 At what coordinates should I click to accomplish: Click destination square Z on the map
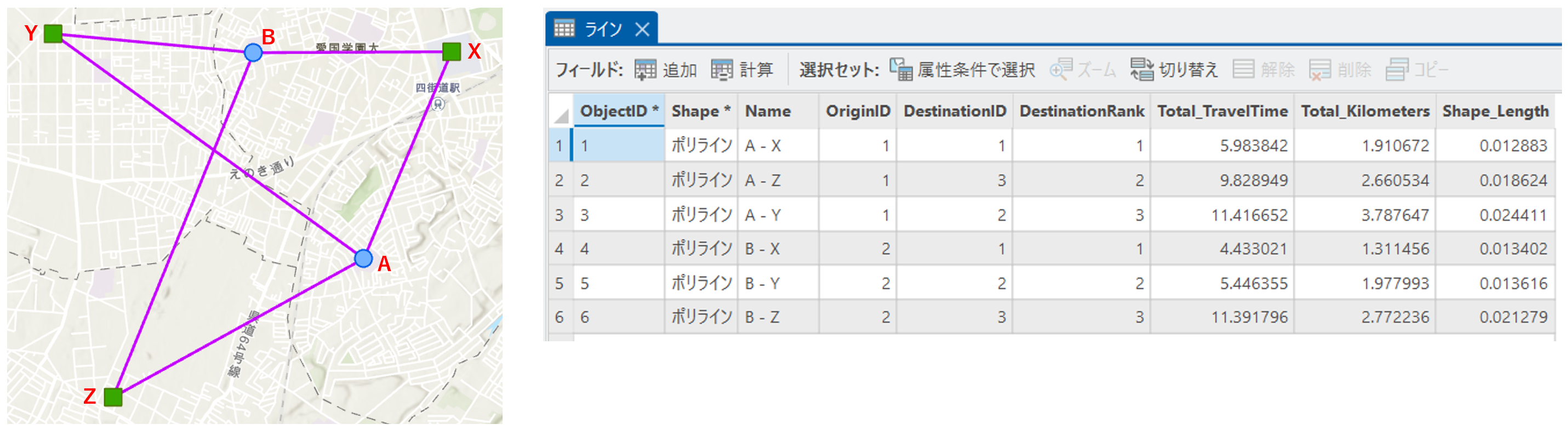pyautogui.click(x=113, y=397)
